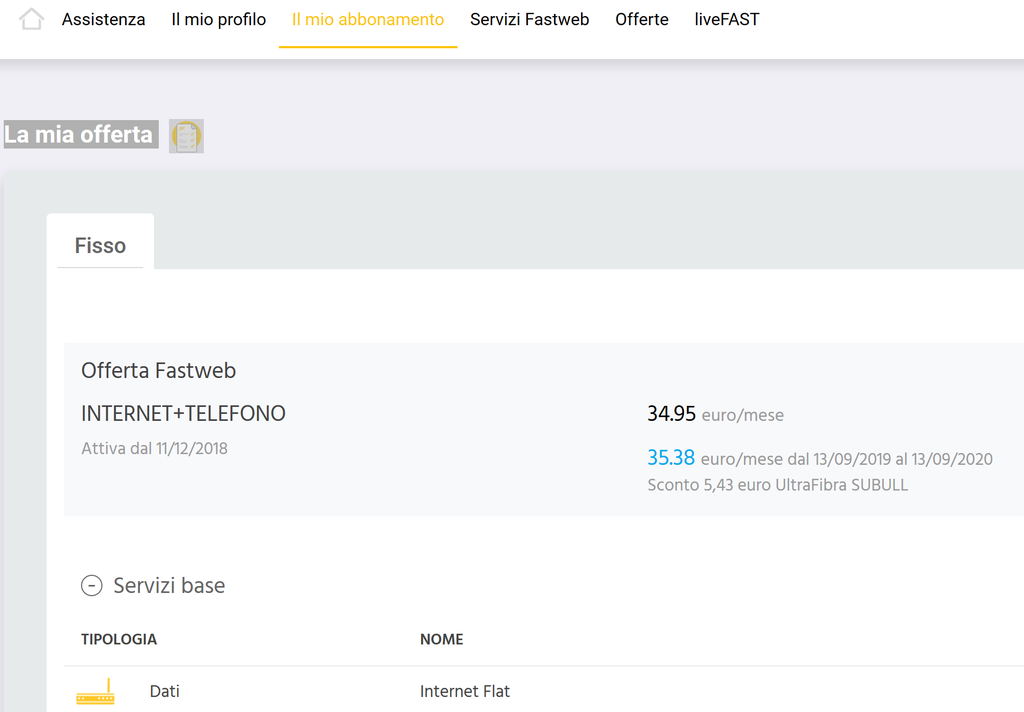
Task: Go to the Offerte section
Action: [642, 20]
